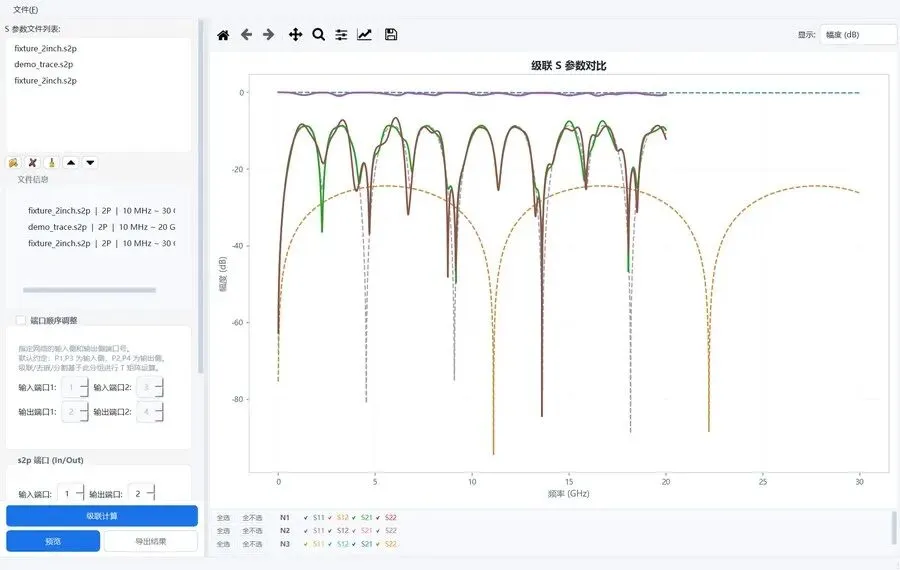Go back to previous plot view
The image size is (900, 570).
point(246,34)
